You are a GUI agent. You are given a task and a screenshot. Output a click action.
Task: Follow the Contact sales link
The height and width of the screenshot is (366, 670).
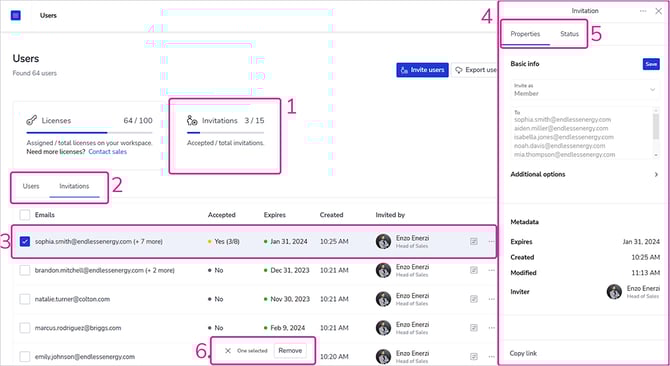coord(108,152)
